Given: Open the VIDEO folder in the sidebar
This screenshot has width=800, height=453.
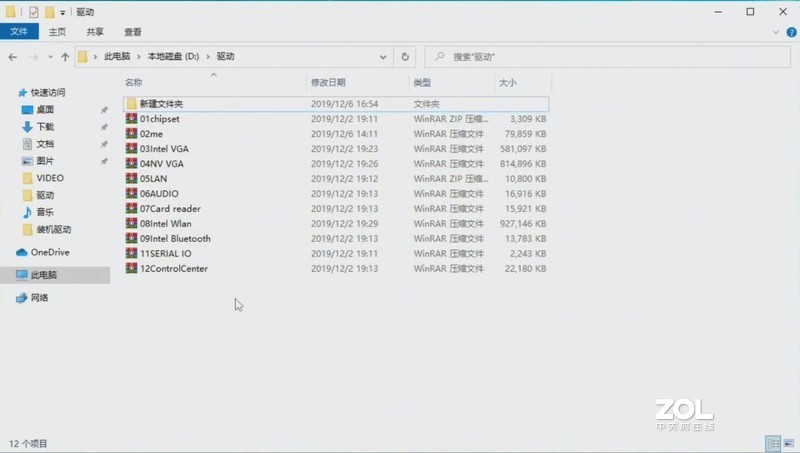Looking at the screenshot, I should [x=49, y=178].
